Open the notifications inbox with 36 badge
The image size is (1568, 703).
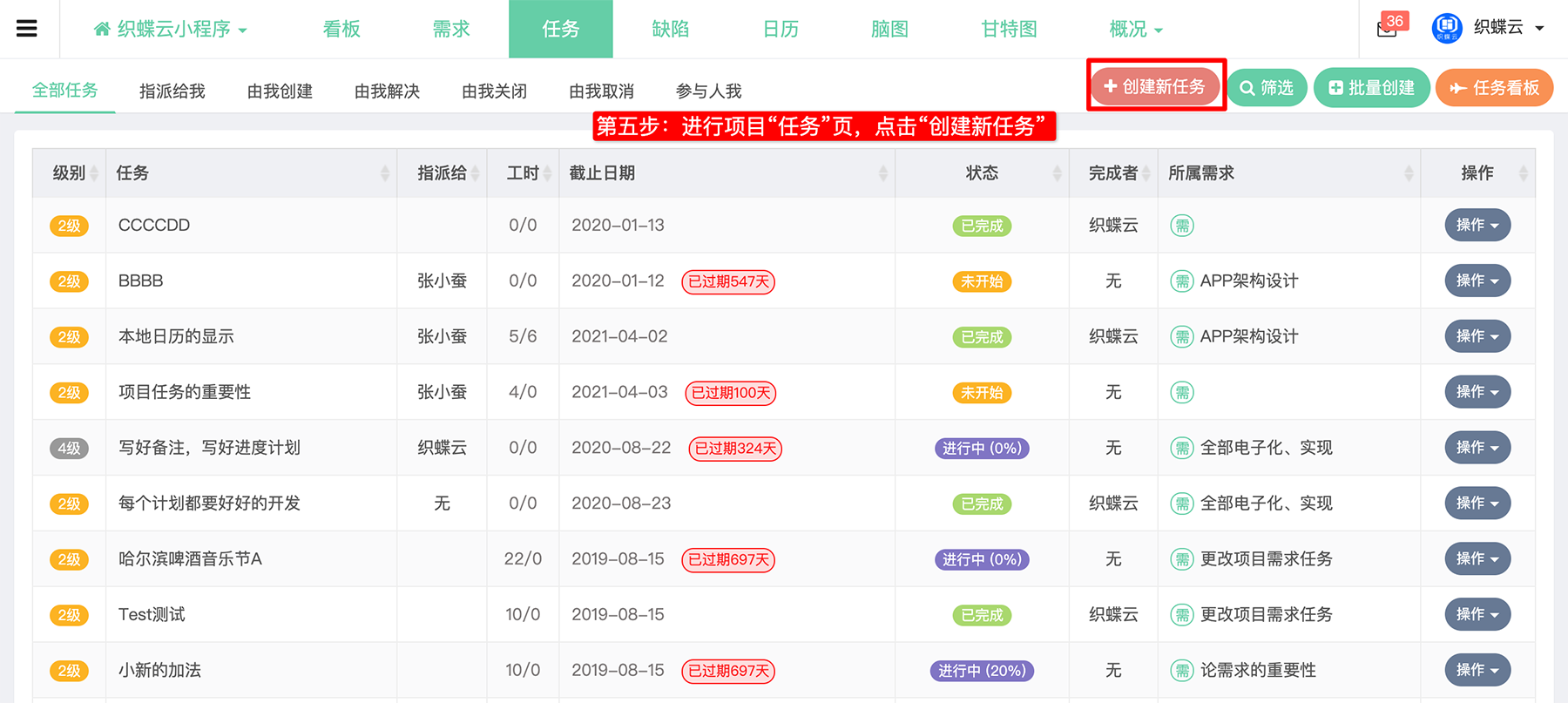[1388, 29]
